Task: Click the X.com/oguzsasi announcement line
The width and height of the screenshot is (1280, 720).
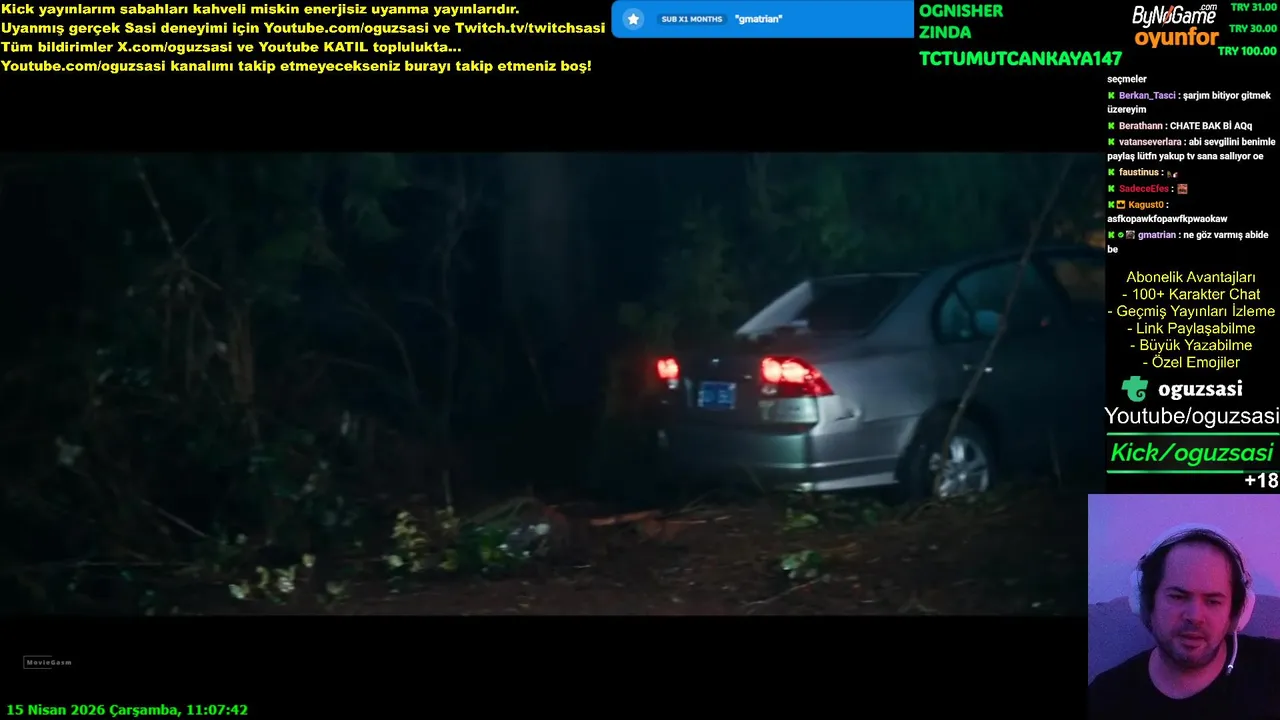Action: [x=231, y=47]
